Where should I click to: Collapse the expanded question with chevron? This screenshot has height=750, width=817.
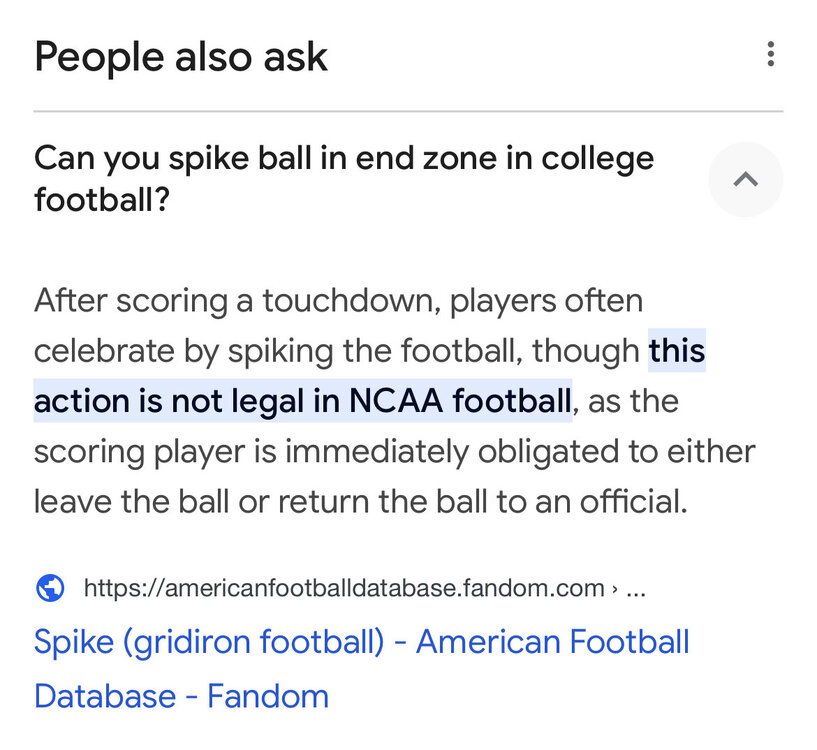(x=745, y=180)
